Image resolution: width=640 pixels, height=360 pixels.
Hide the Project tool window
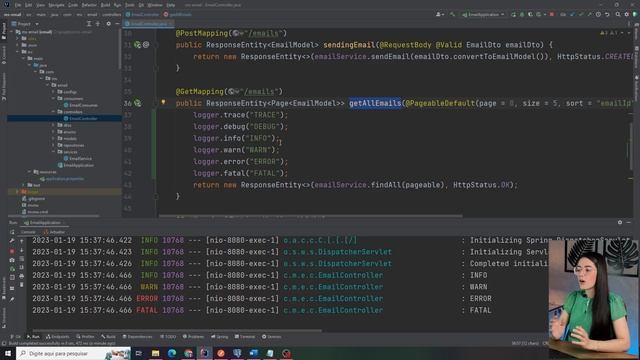[x=117, y=24]
